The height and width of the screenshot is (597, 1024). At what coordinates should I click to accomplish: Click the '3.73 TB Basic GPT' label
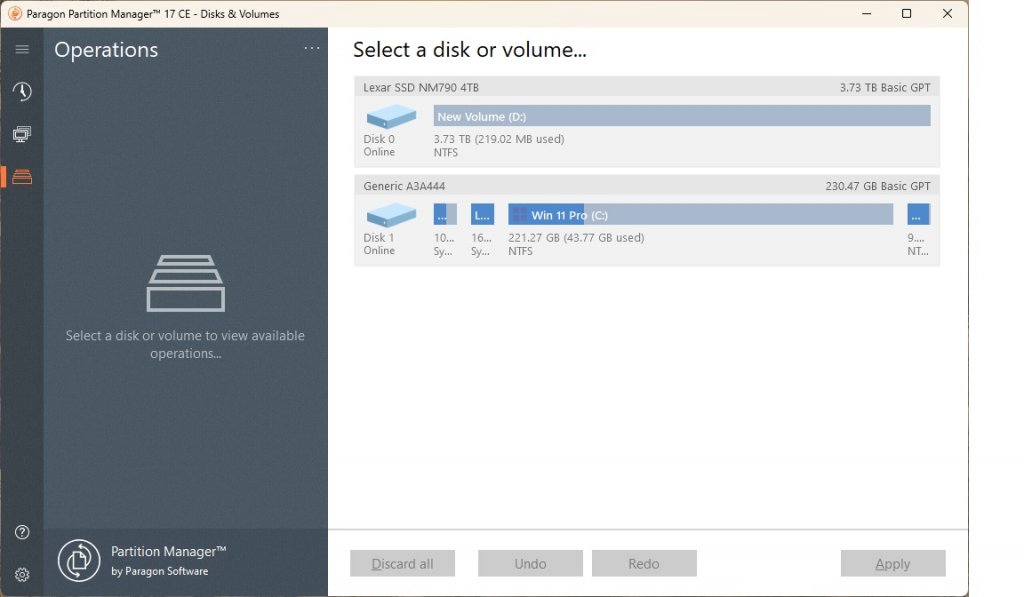point(885,88)
